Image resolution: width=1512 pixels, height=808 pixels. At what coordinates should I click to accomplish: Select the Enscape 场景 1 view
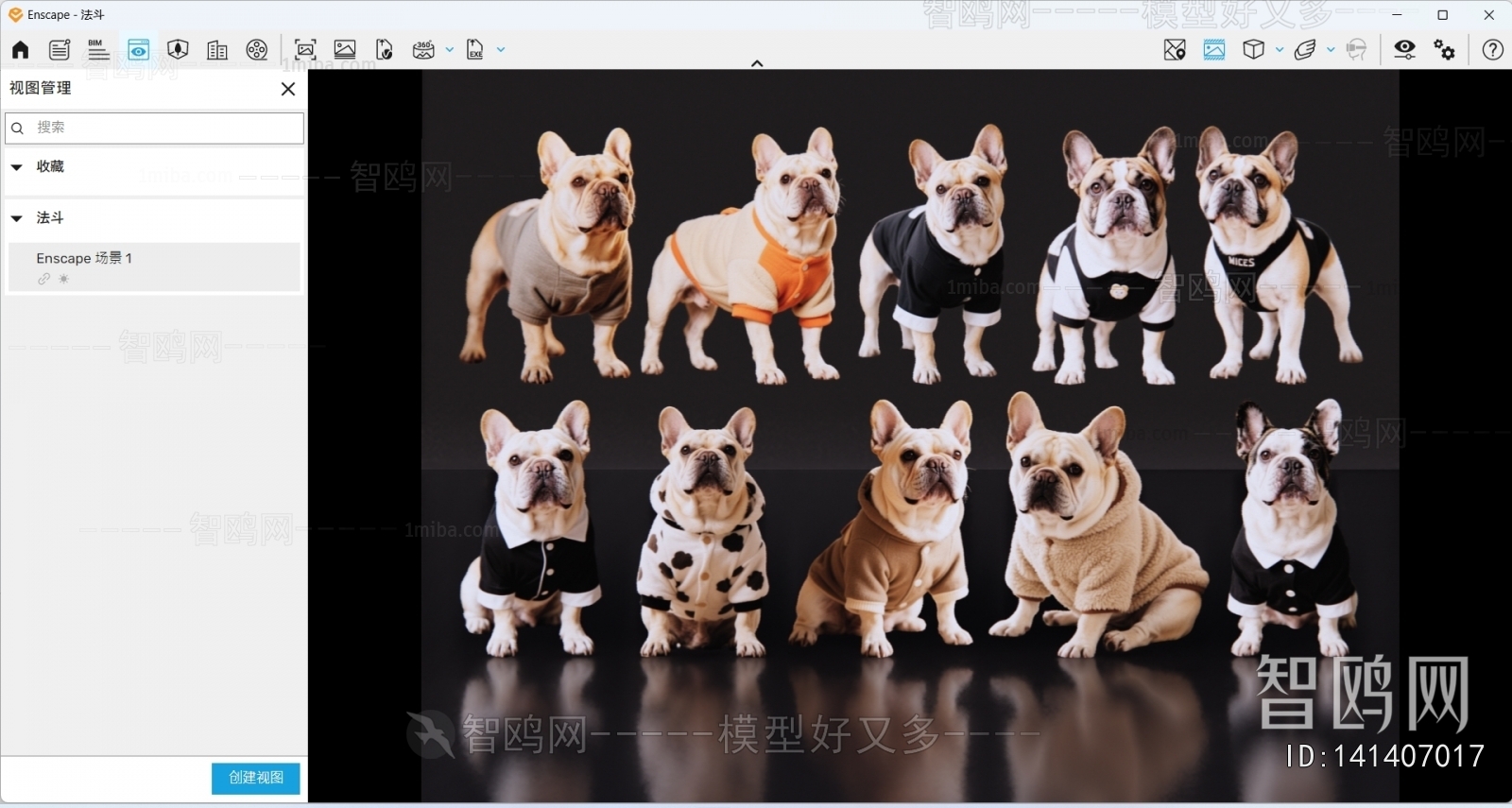(154, 266)
